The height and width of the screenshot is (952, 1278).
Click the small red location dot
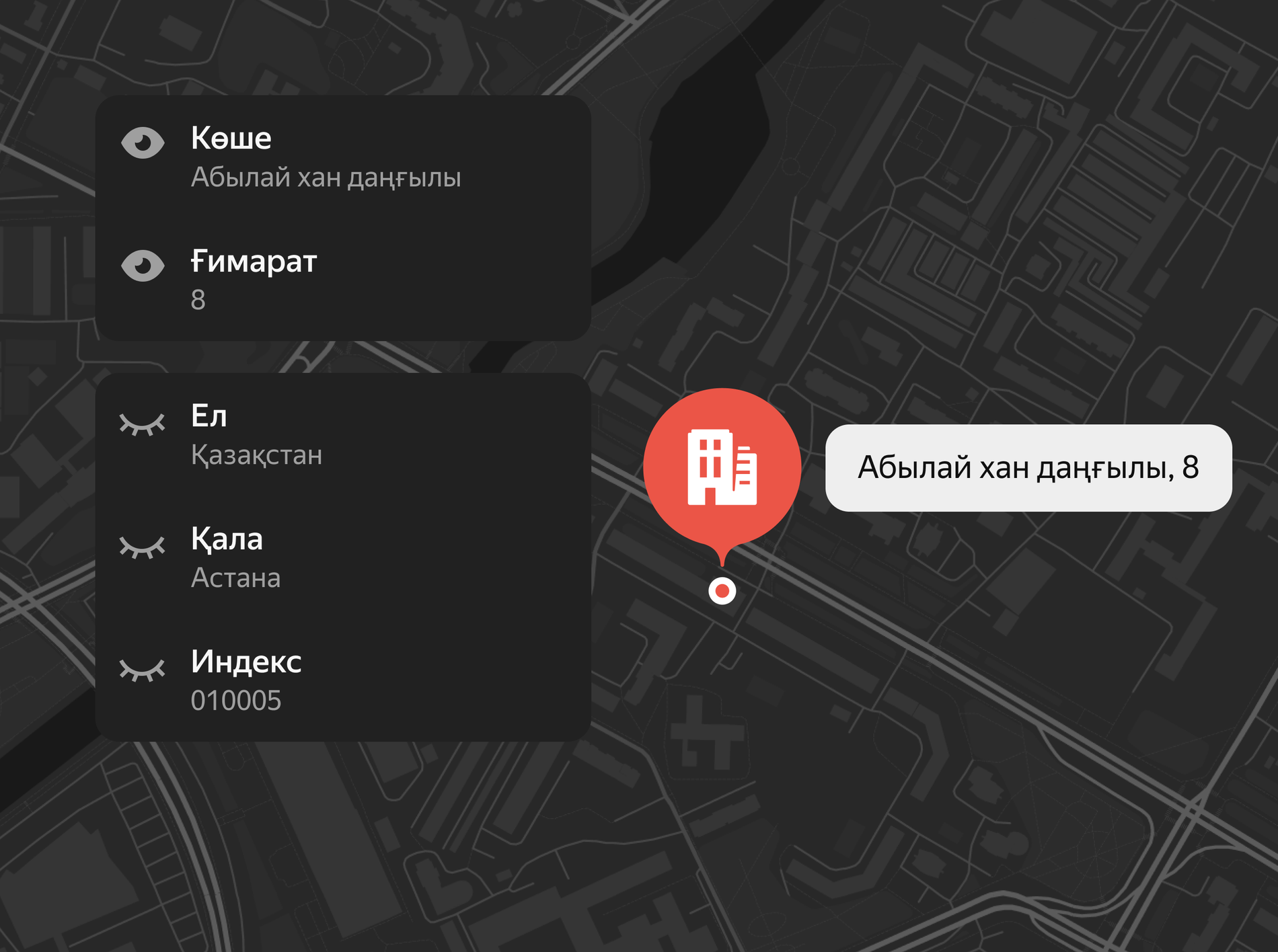[722, 591]
